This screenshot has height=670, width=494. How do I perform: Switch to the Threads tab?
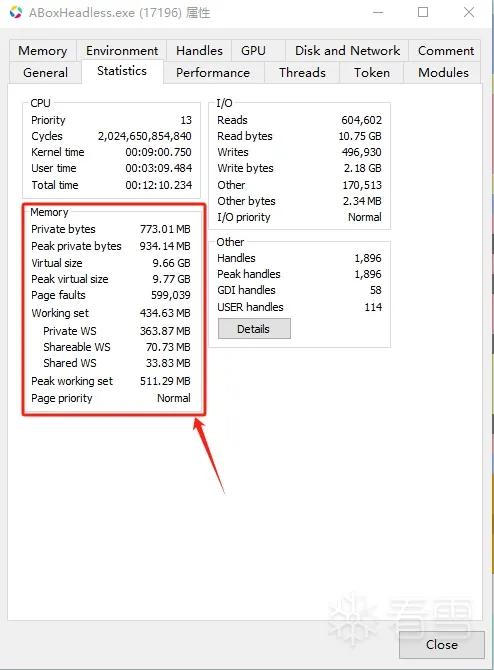(x=302, y=73)
